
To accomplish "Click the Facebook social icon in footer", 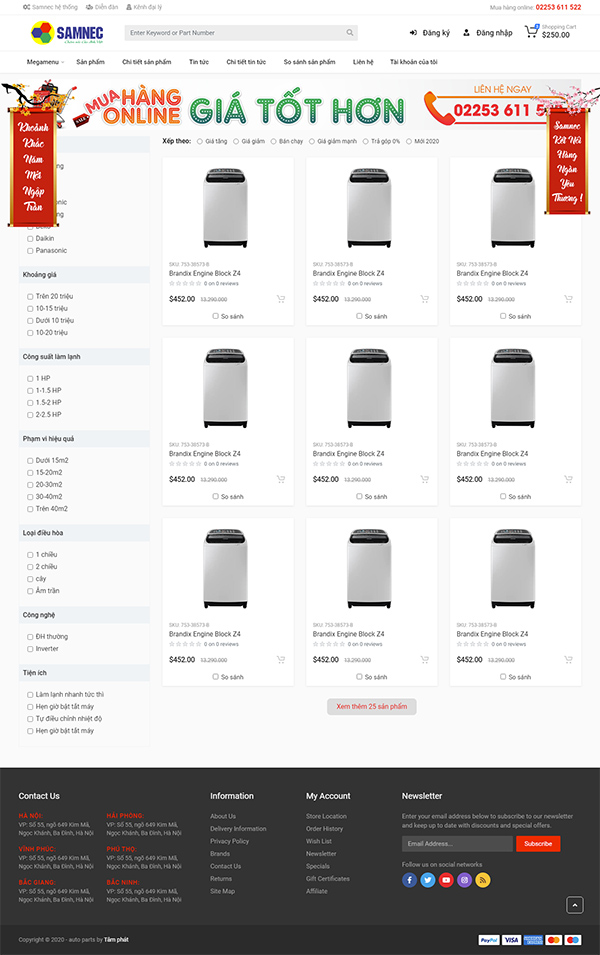I will pos(409,880).
